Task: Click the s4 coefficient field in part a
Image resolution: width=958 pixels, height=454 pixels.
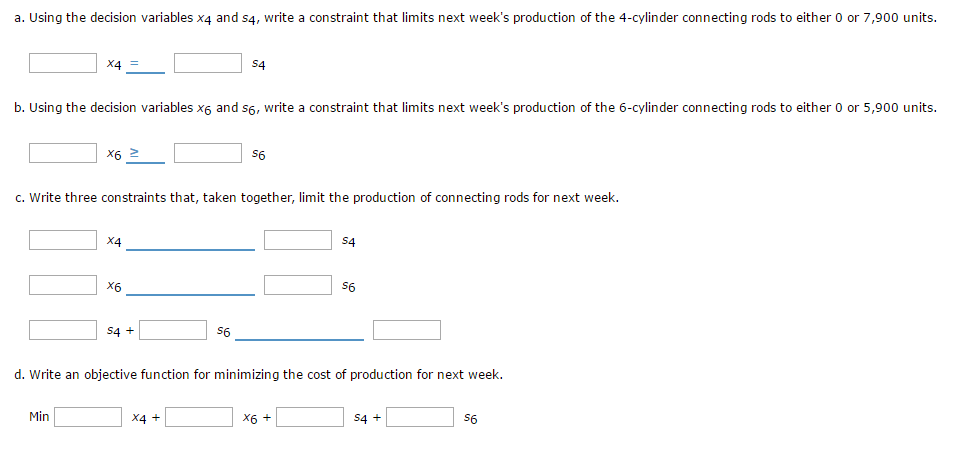Action: pos(208,63)
